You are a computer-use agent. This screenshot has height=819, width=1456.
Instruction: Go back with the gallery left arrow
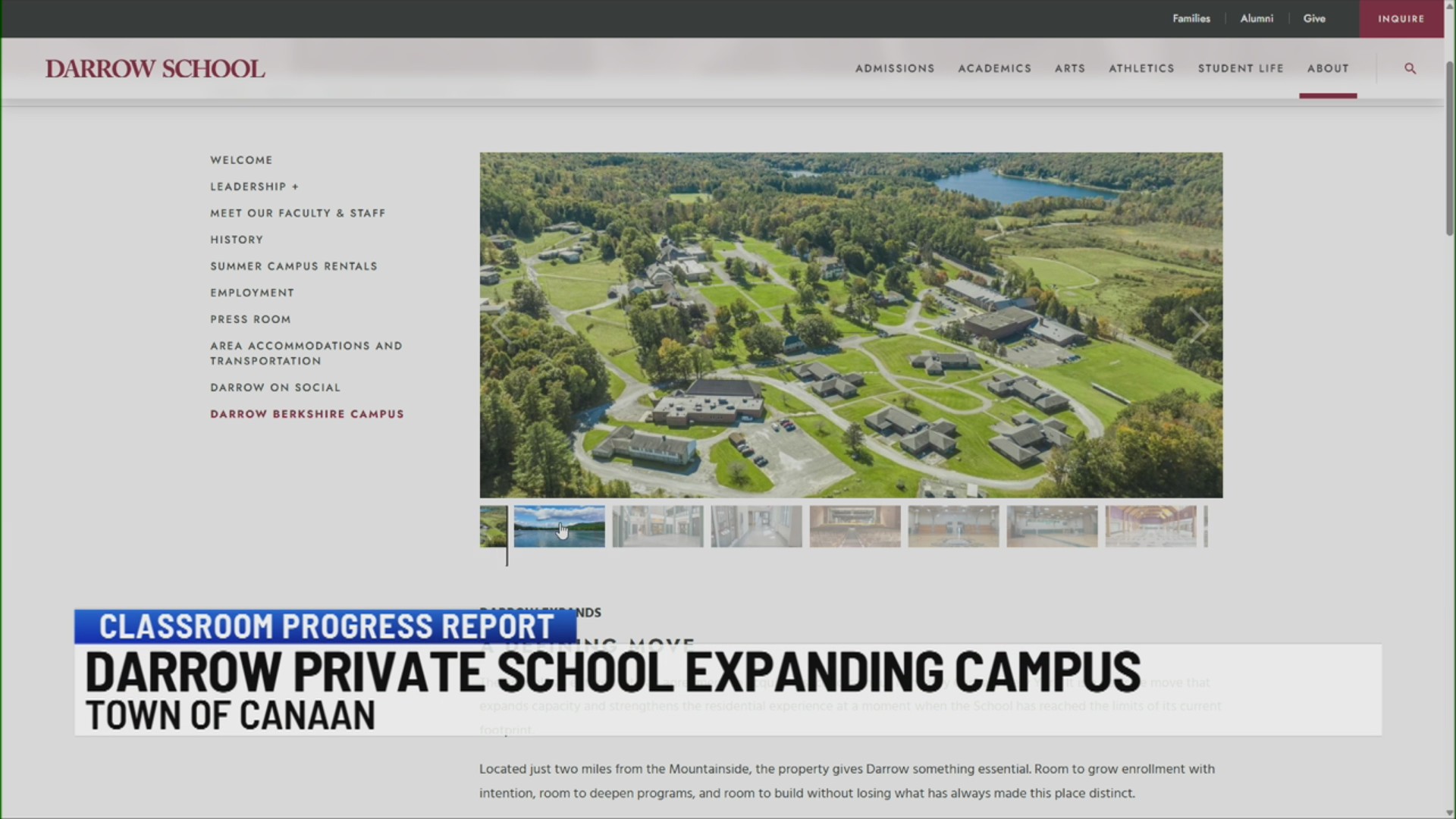[504, 325]
